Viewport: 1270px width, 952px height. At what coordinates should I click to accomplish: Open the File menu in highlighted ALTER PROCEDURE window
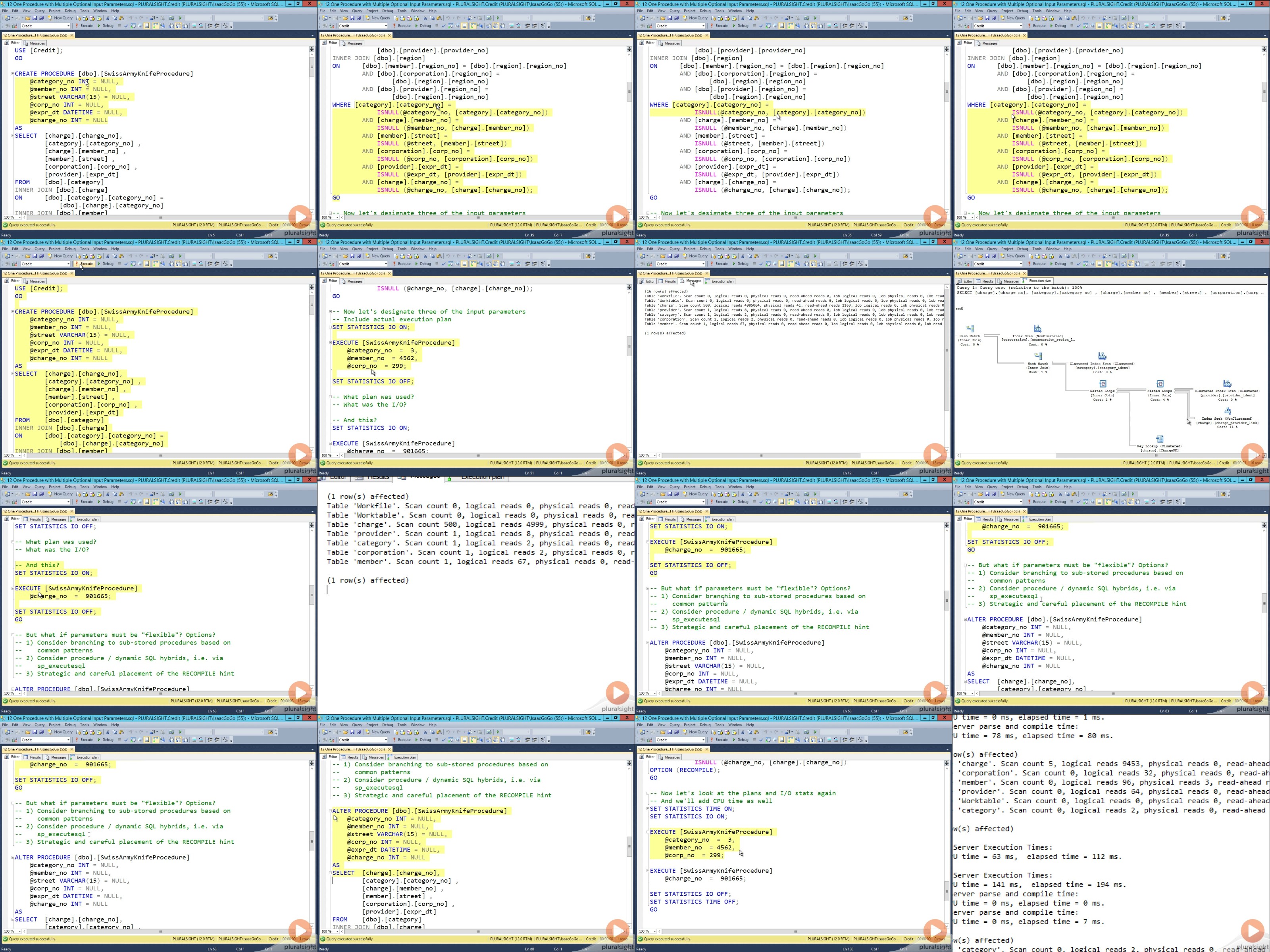click(323, 725)
